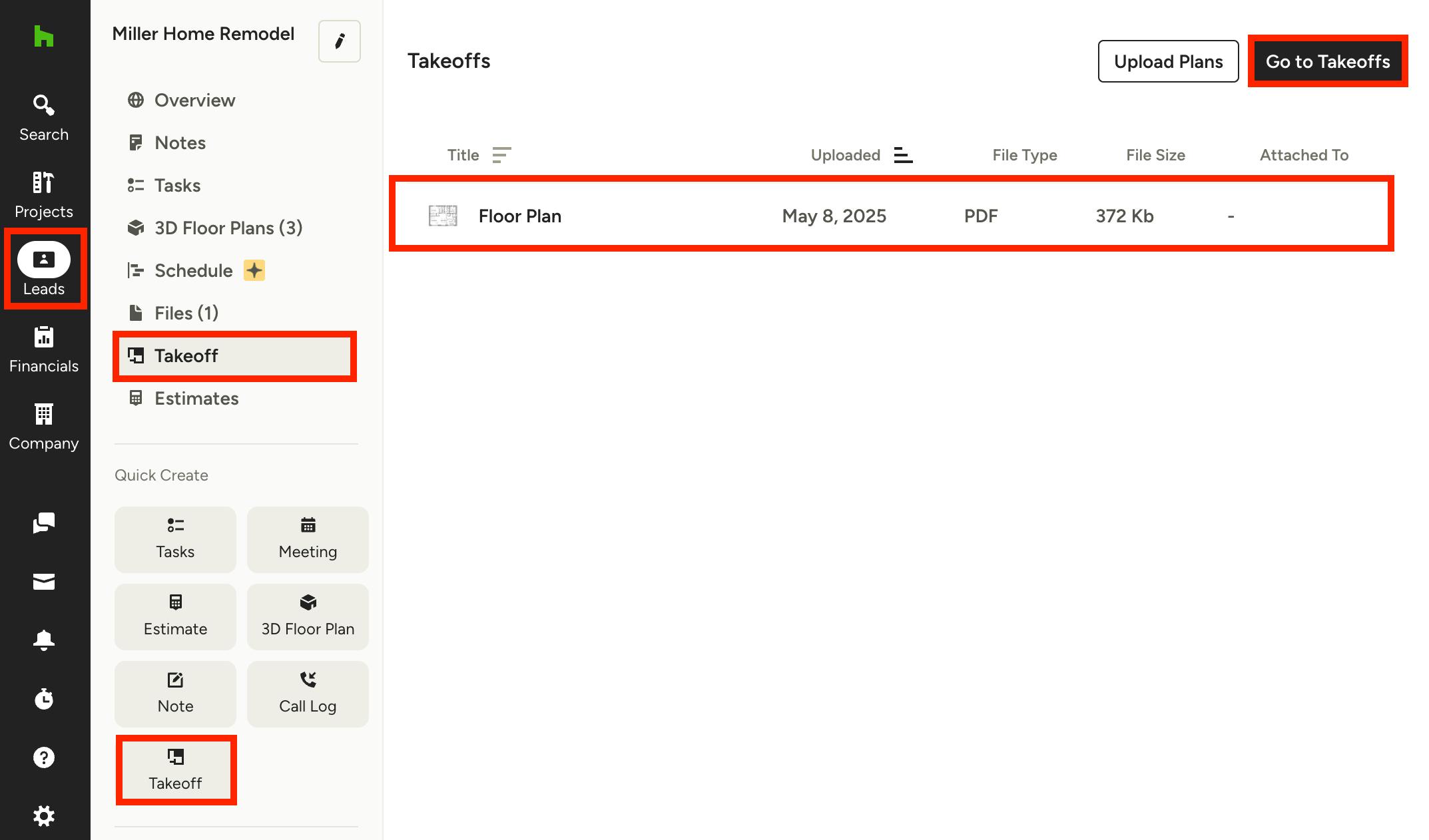Open the Financials section icon
The height and width of the screenshot is (840, 1429).
(x=43, y=349)
